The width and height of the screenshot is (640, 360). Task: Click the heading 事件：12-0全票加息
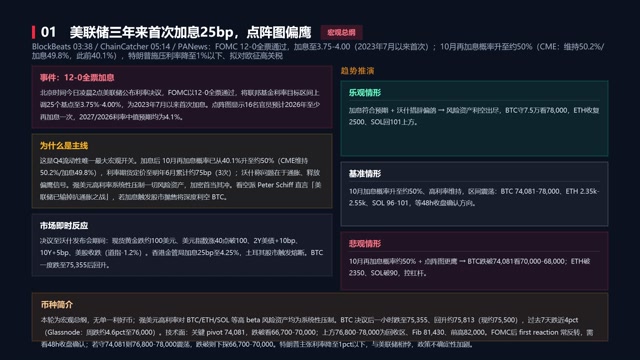tap(77, 78)
